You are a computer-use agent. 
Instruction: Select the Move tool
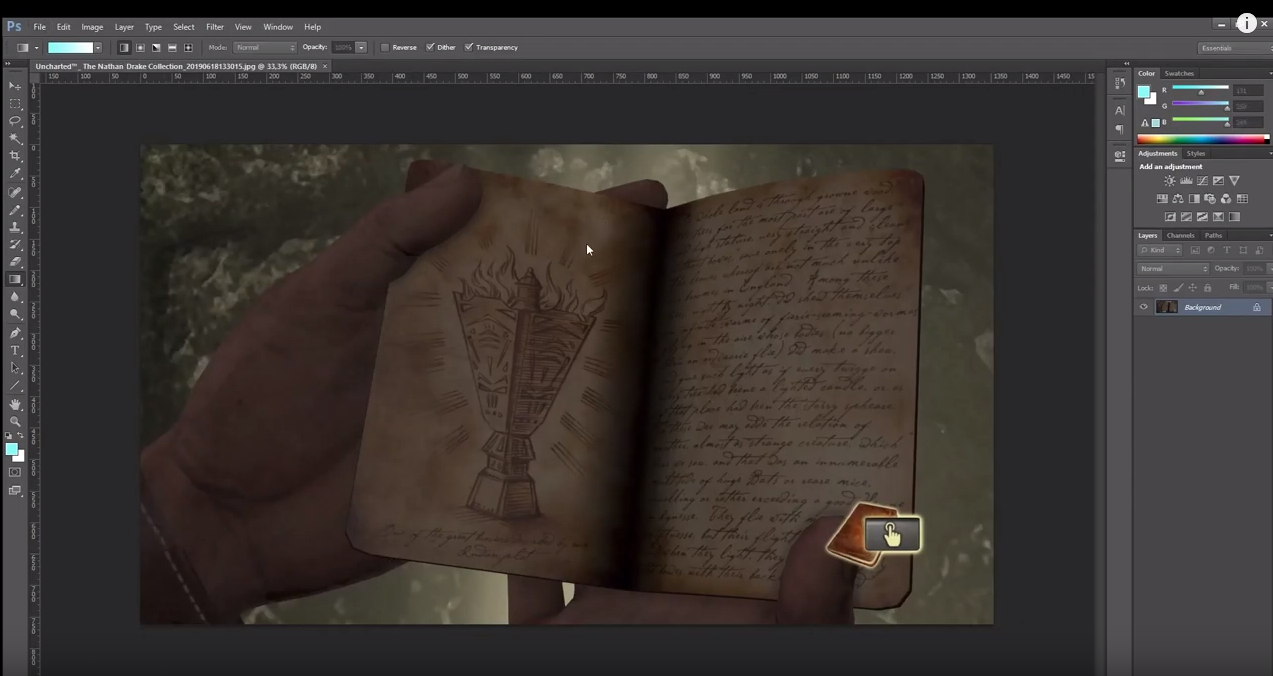(15, 87)
